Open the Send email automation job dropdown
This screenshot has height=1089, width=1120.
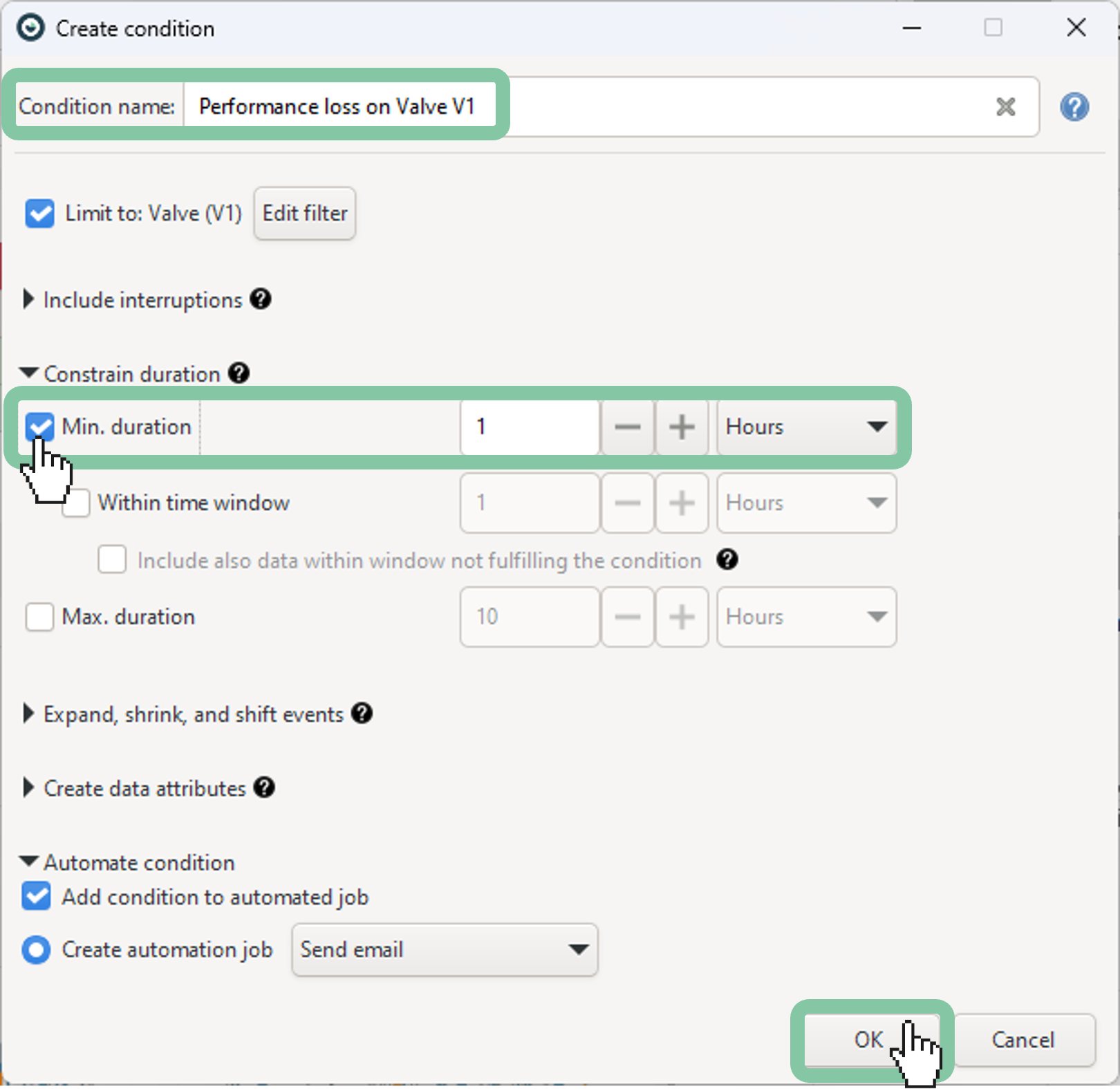(445, 950)
